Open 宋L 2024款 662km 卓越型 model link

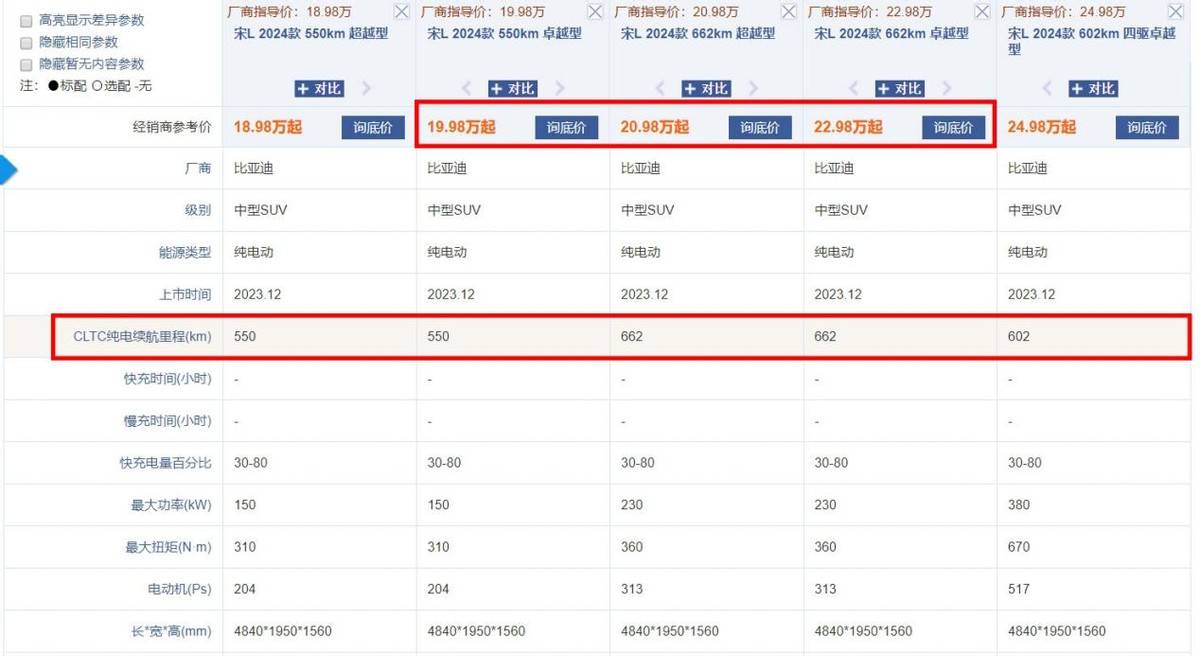click(x=892, y=33)
